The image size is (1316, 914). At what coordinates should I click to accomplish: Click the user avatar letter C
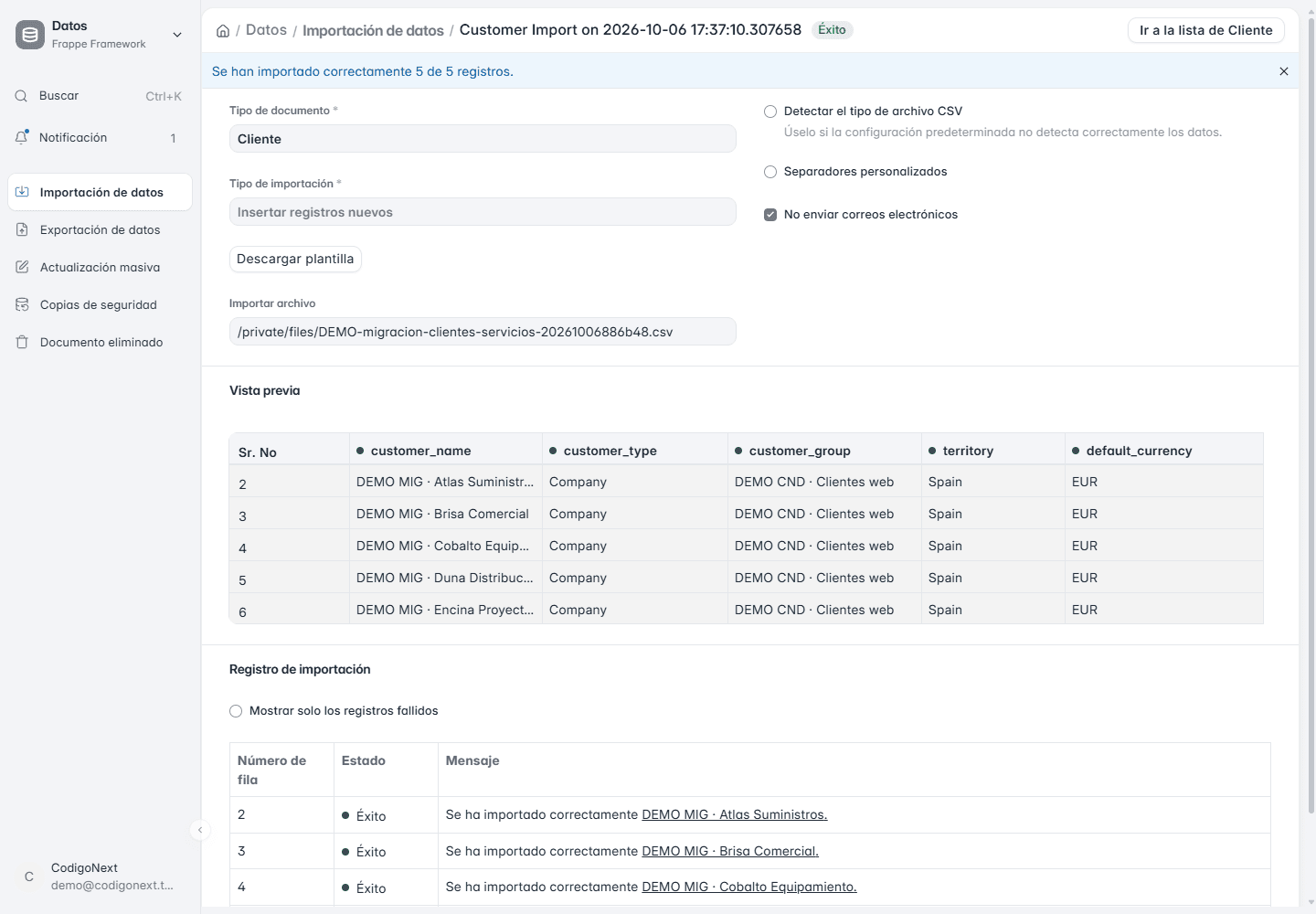pos(29,877)
